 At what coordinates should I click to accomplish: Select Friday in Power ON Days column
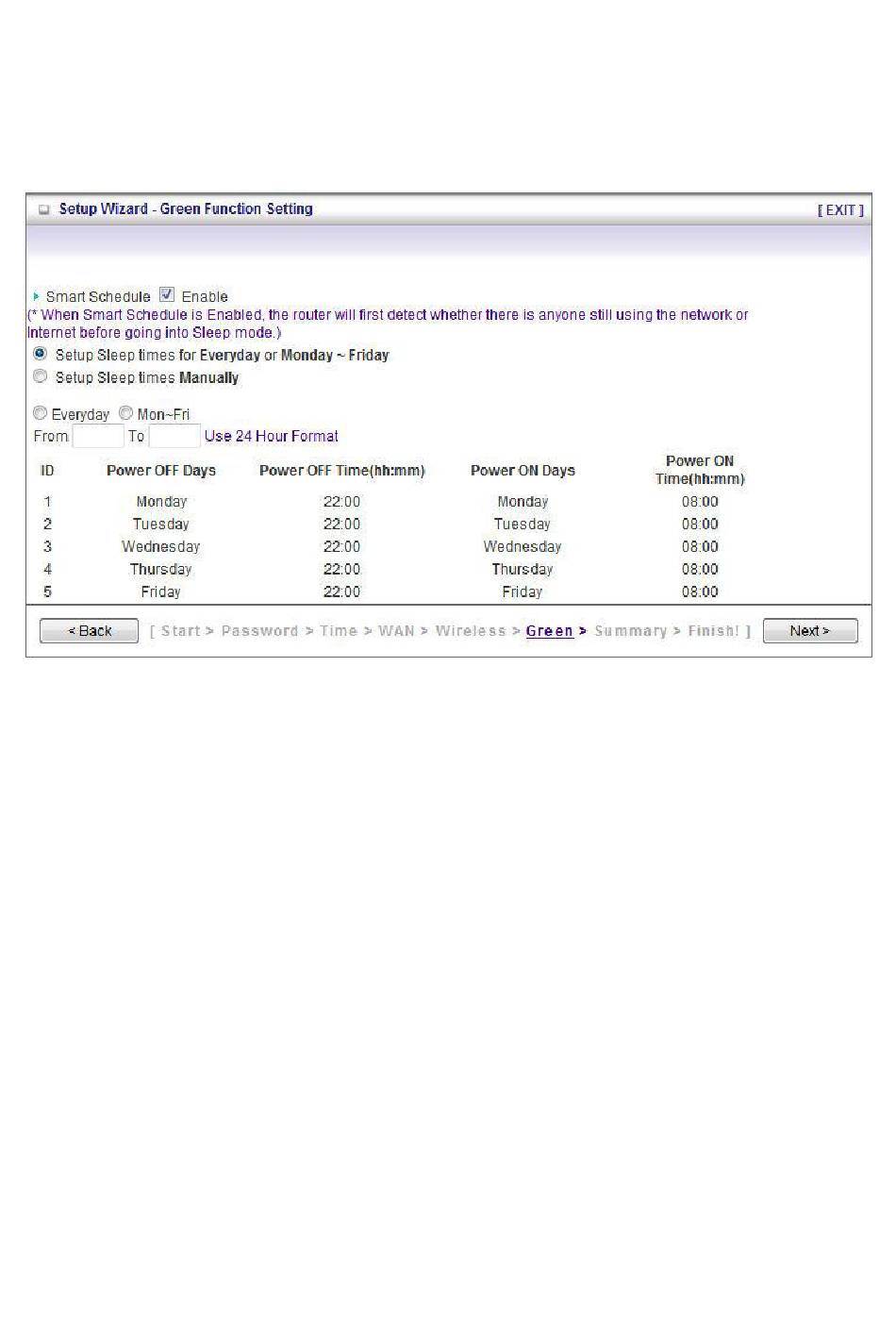523,592
